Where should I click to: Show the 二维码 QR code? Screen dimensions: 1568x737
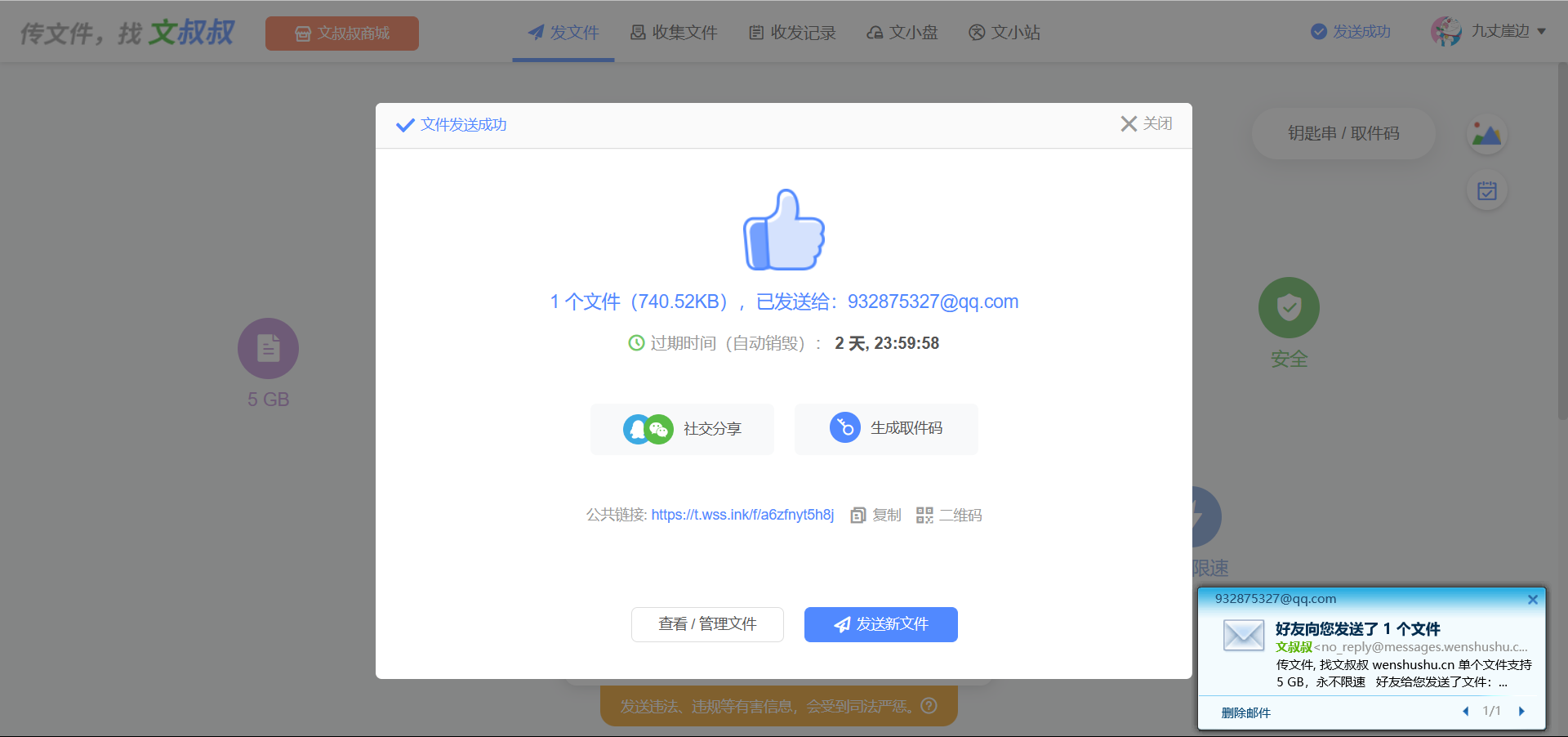coord(949,515)
